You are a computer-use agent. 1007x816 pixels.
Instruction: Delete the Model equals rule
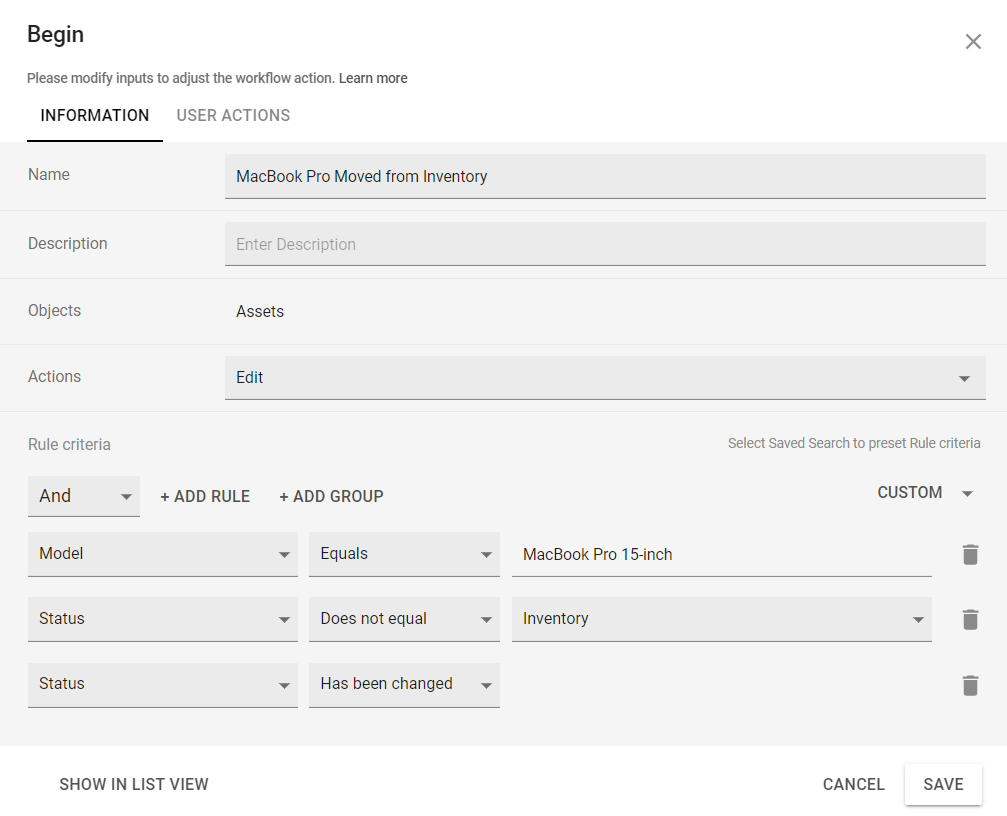969,554
